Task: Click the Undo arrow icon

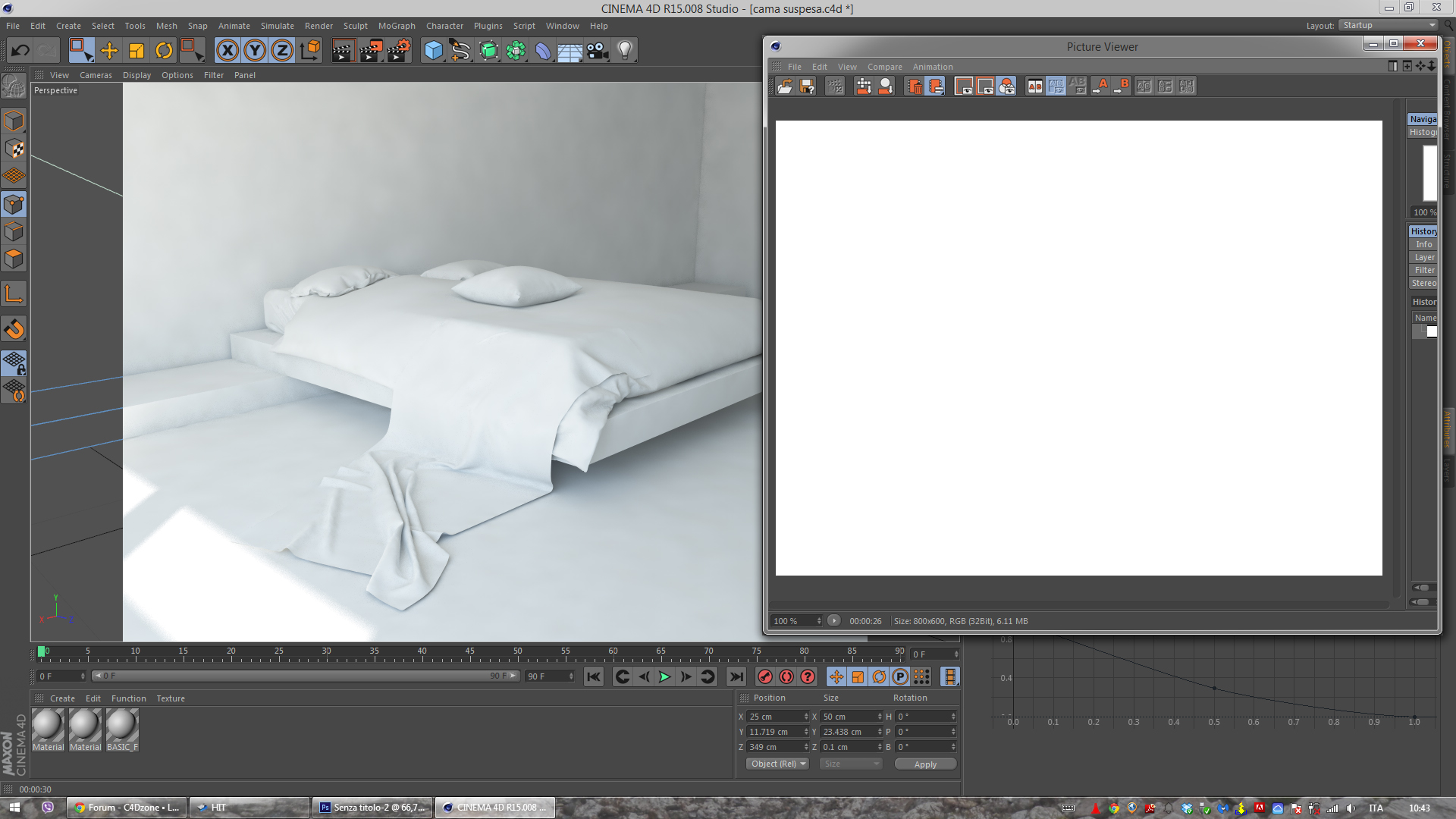Action: [x=20, y=51]
